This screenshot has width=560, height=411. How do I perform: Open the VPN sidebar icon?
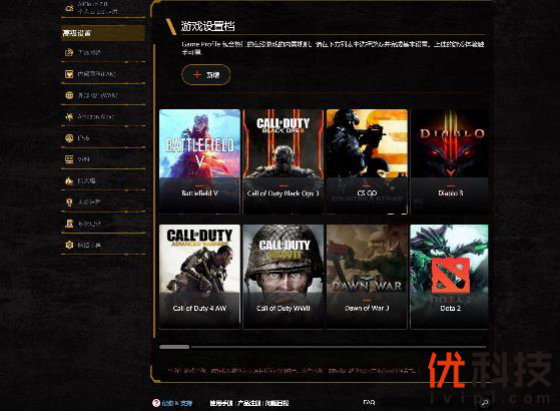click(69, 159)
